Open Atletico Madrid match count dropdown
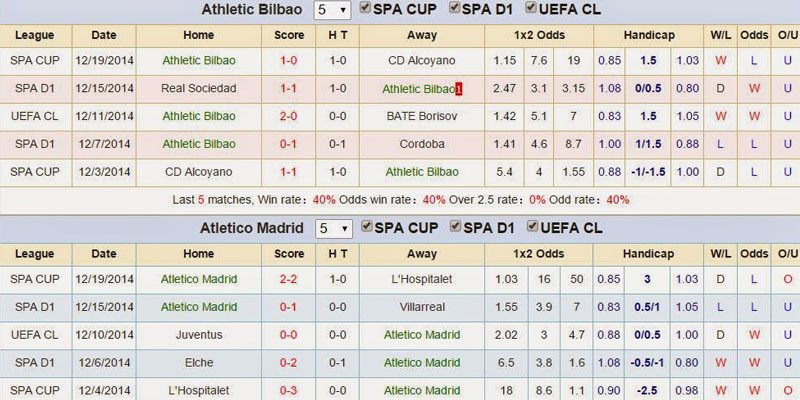The width and height of the screenshot is (800, 400). tap(333, 229)
